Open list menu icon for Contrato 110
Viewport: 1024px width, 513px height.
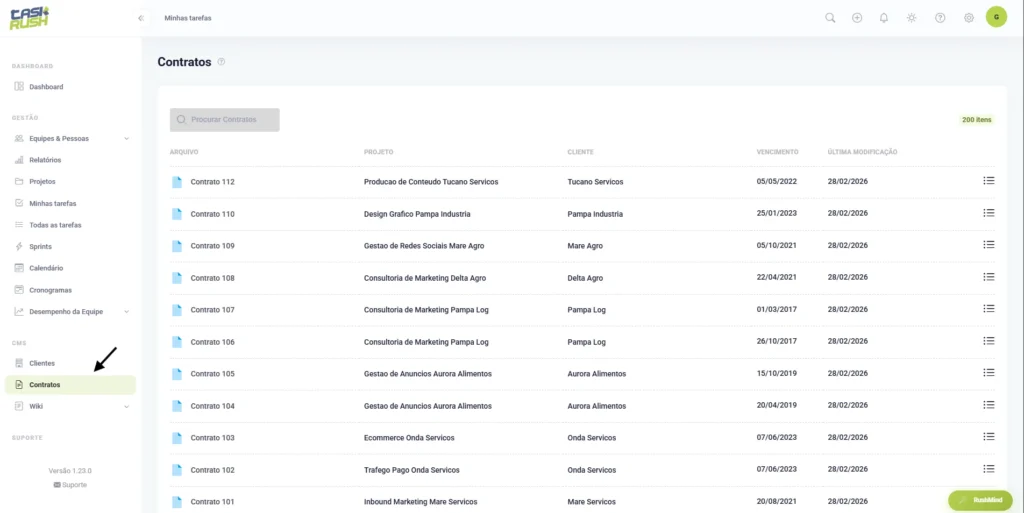point(989,213)
